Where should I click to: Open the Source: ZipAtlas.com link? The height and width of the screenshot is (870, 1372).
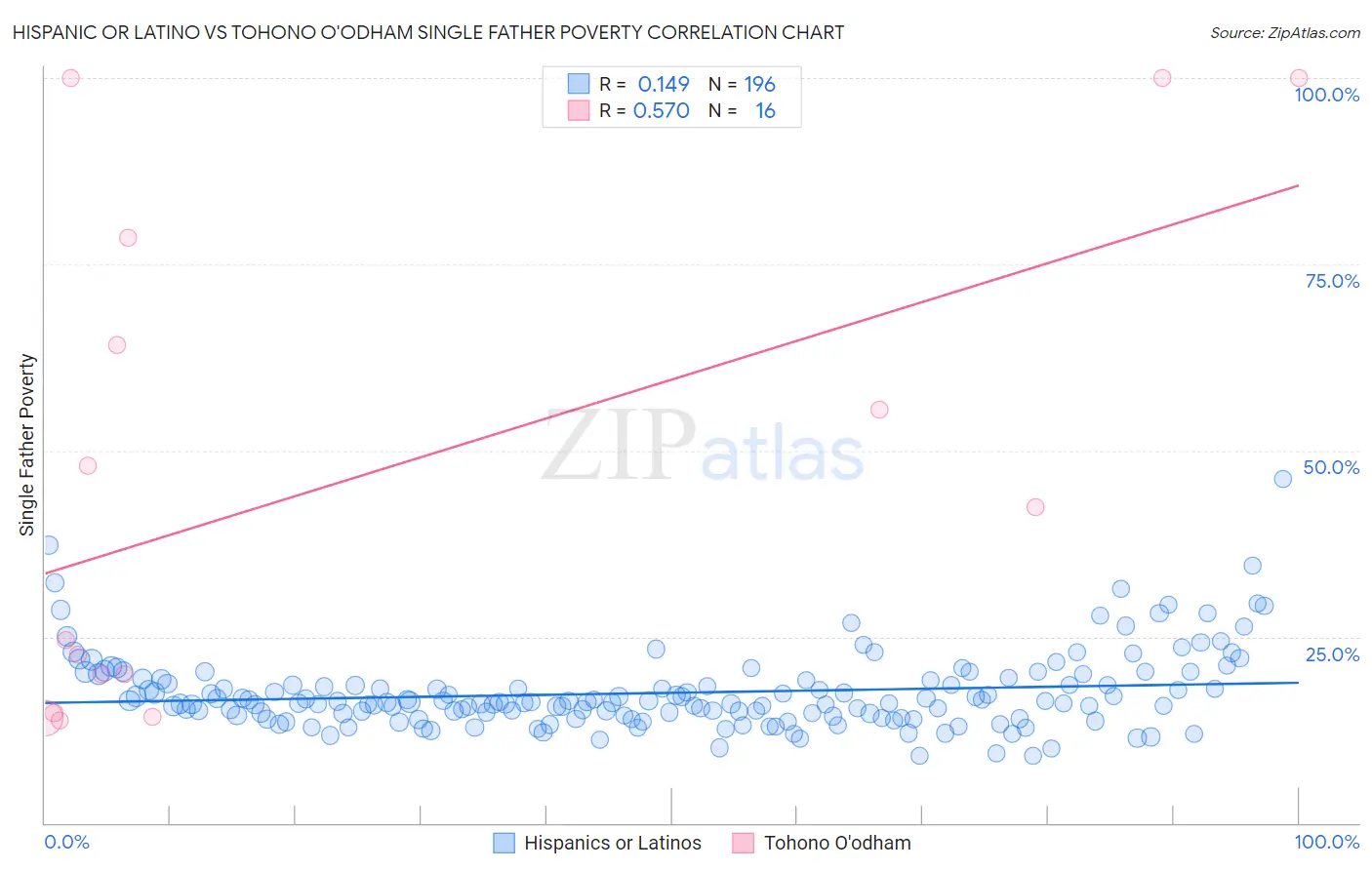pyautogui.click(x=1285, y=32)
